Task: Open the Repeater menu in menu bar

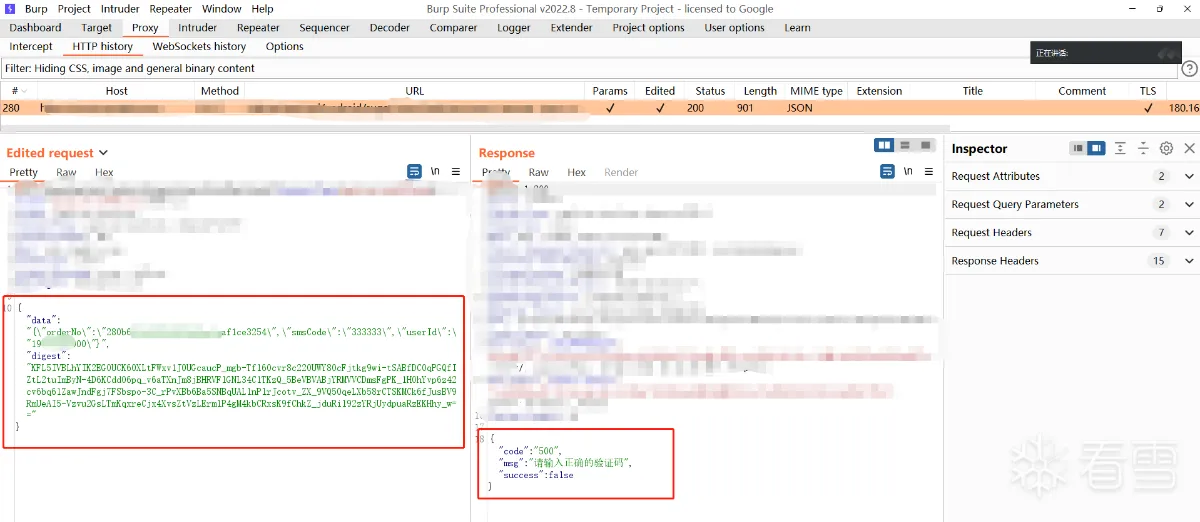Action: point(170,9)
